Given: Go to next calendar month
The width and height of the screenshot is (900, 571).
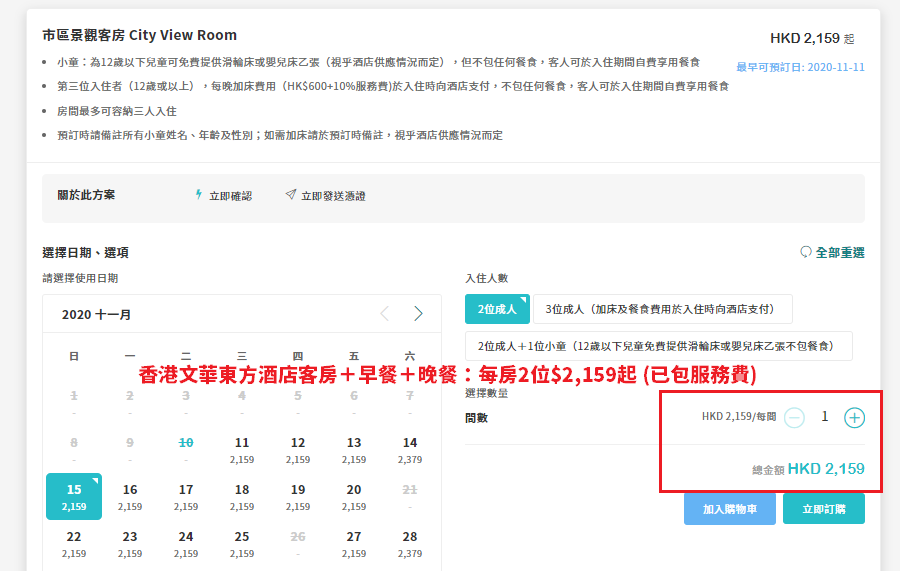Looking at the screenshot, I should tap(418, 313).
